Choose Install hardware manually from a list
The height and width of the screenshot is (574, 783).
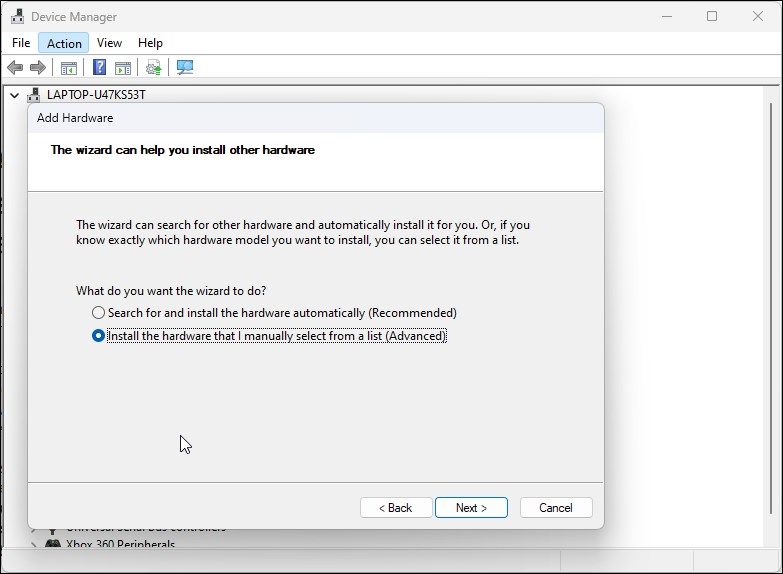[98, 336]
